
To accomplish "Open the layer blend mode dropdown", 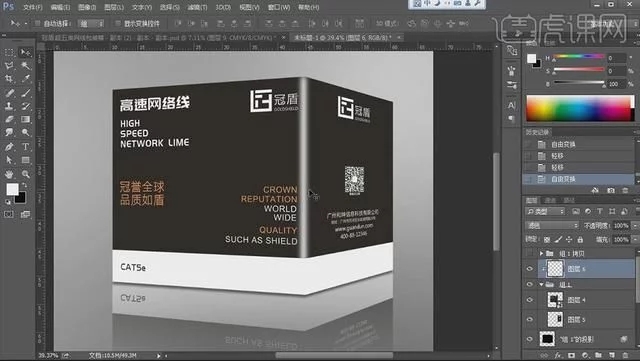I will 553,225.
